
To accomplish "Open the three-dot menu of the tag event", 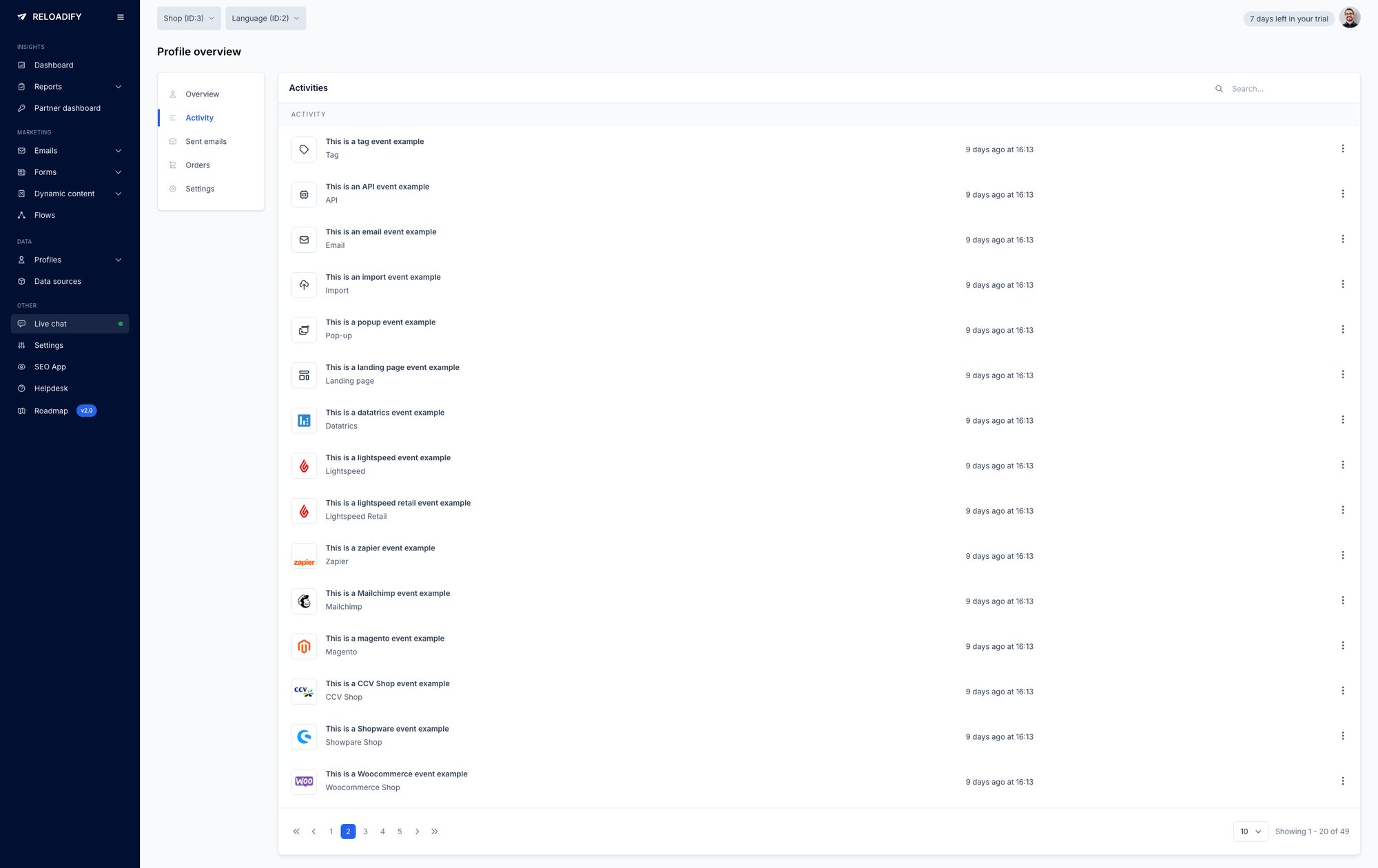I will click(x=1342, y=148).
